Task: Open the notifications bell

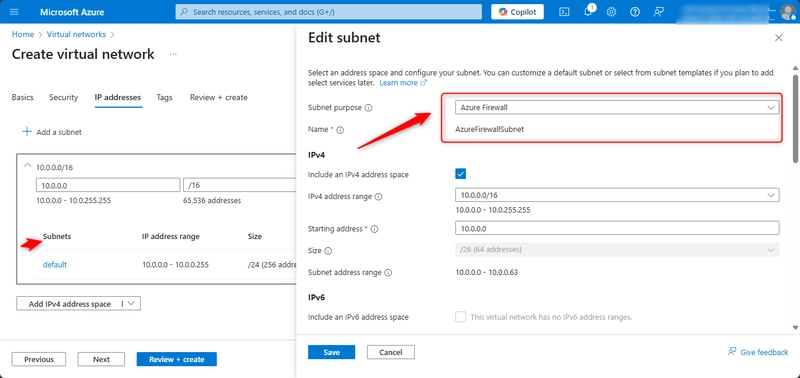Action: click(x=588, y=11)
